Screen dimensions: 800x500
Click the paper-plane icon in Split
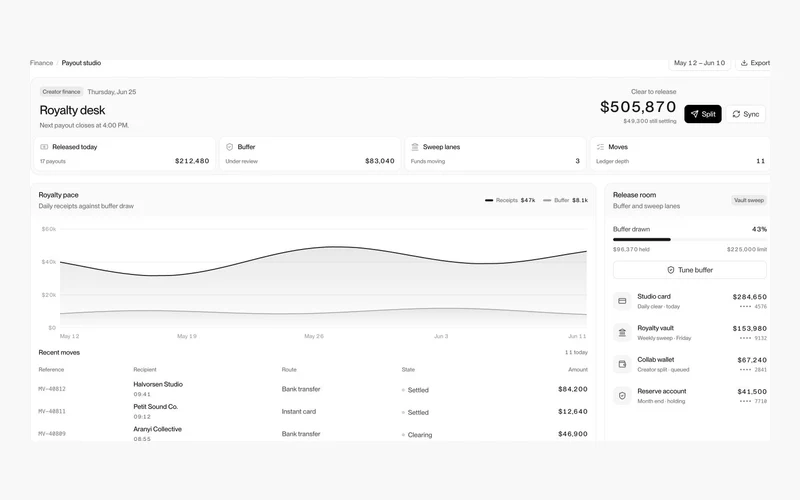point(694,114)
